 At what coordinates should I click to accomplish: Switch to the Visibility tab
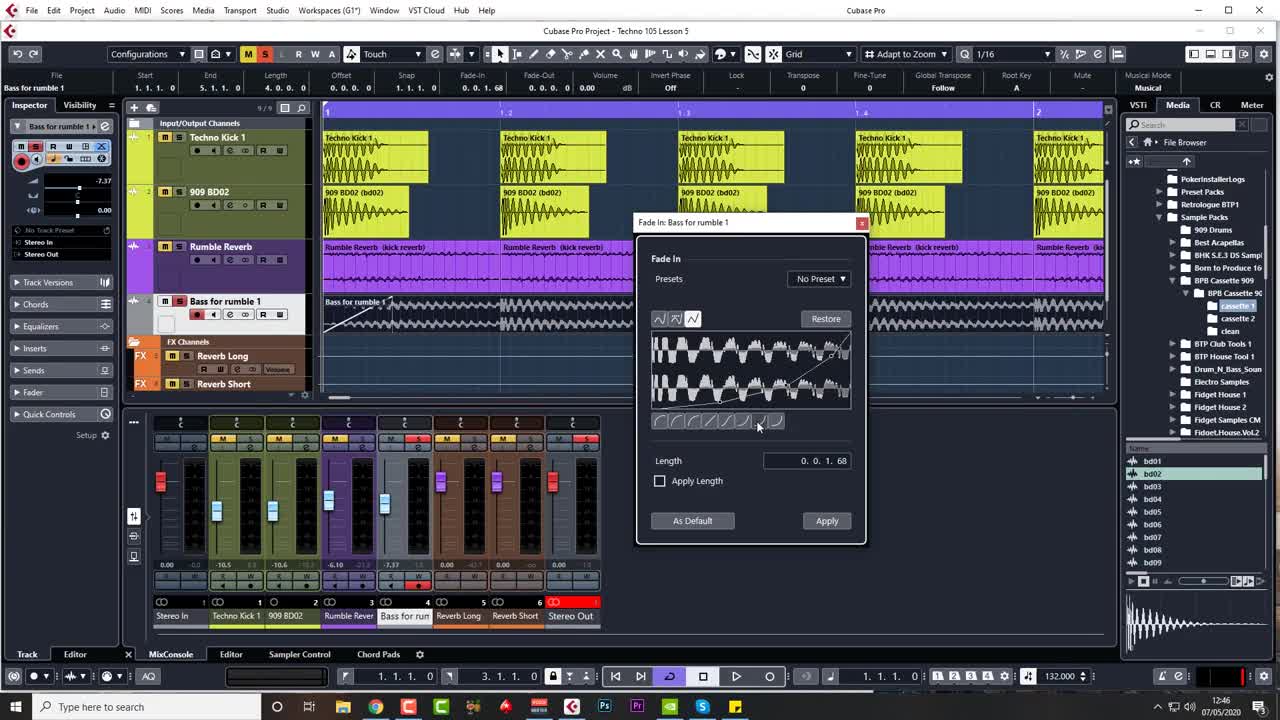coord(80,105)
